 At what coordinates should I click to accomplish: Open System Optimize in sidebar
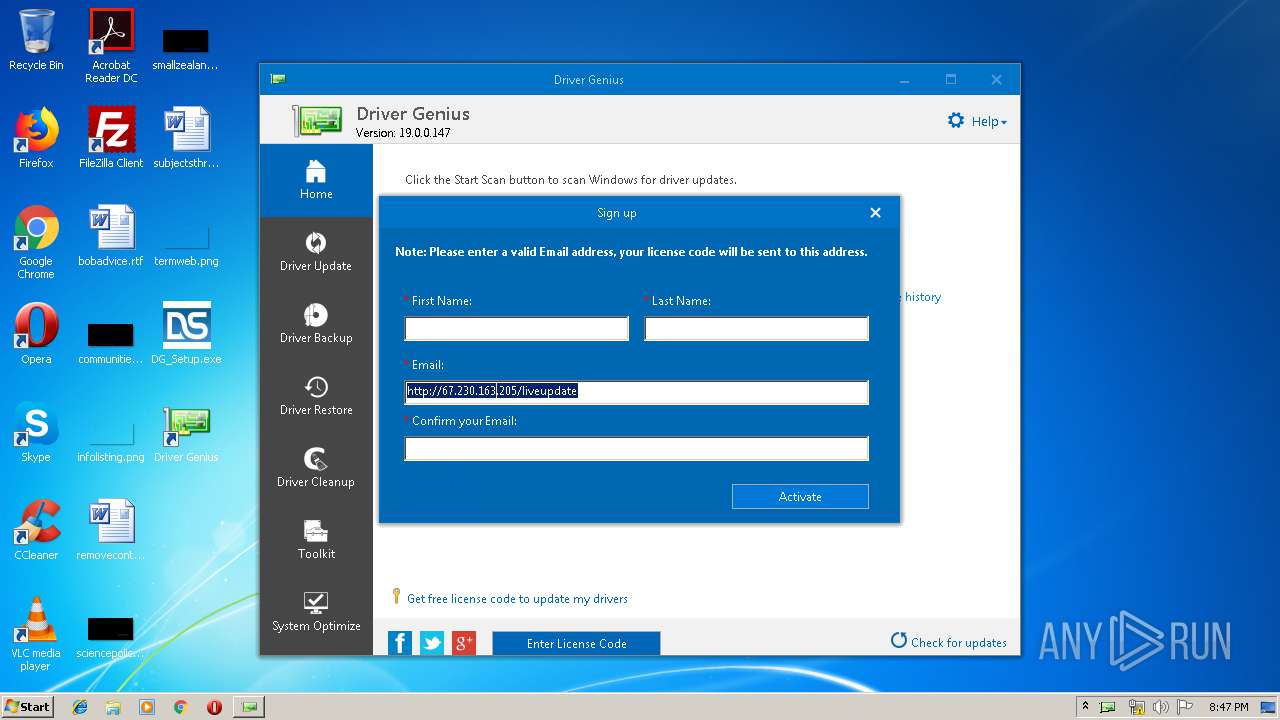tap(316, 612)
